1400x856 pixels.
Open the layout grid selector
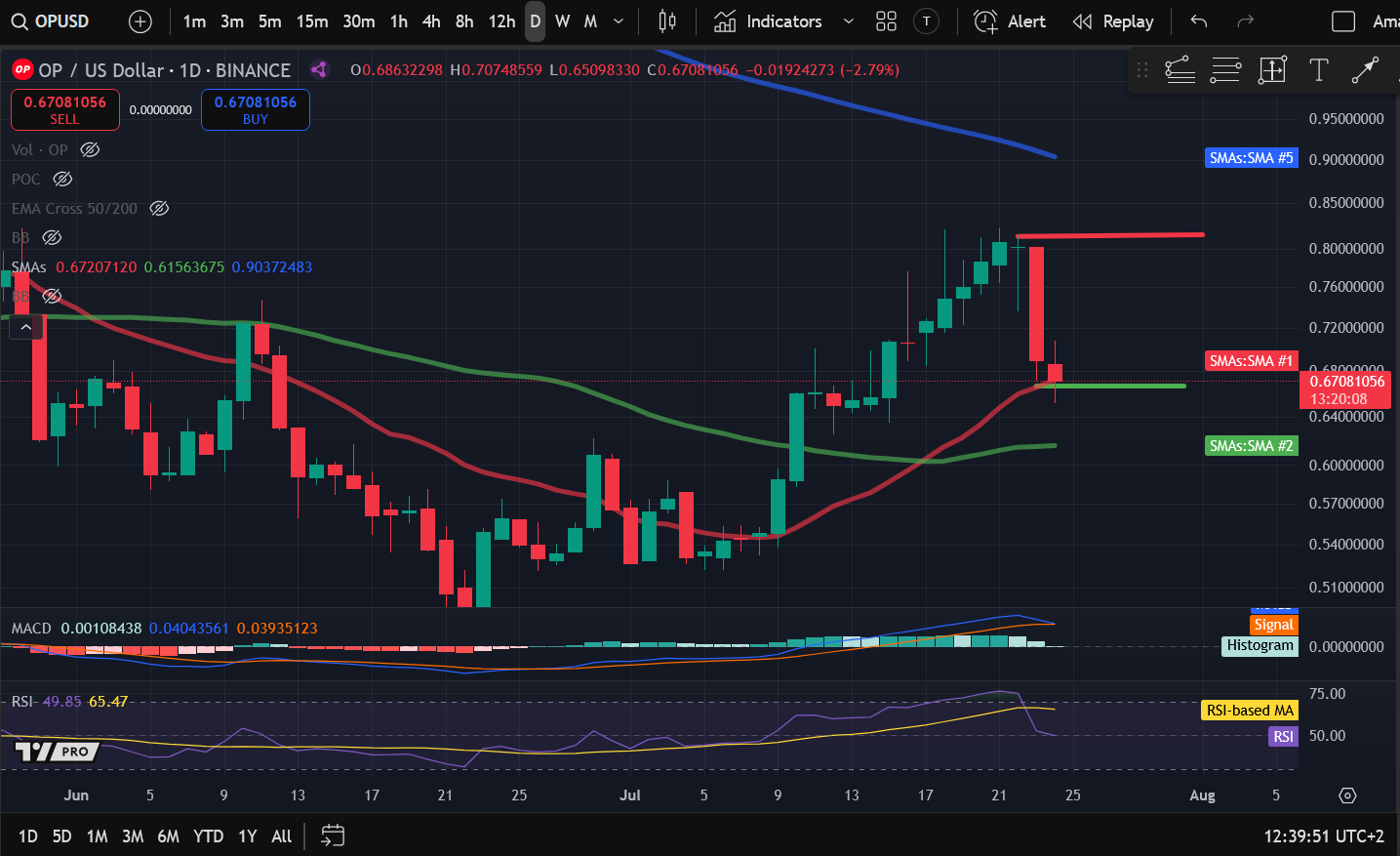coord(886,21)
